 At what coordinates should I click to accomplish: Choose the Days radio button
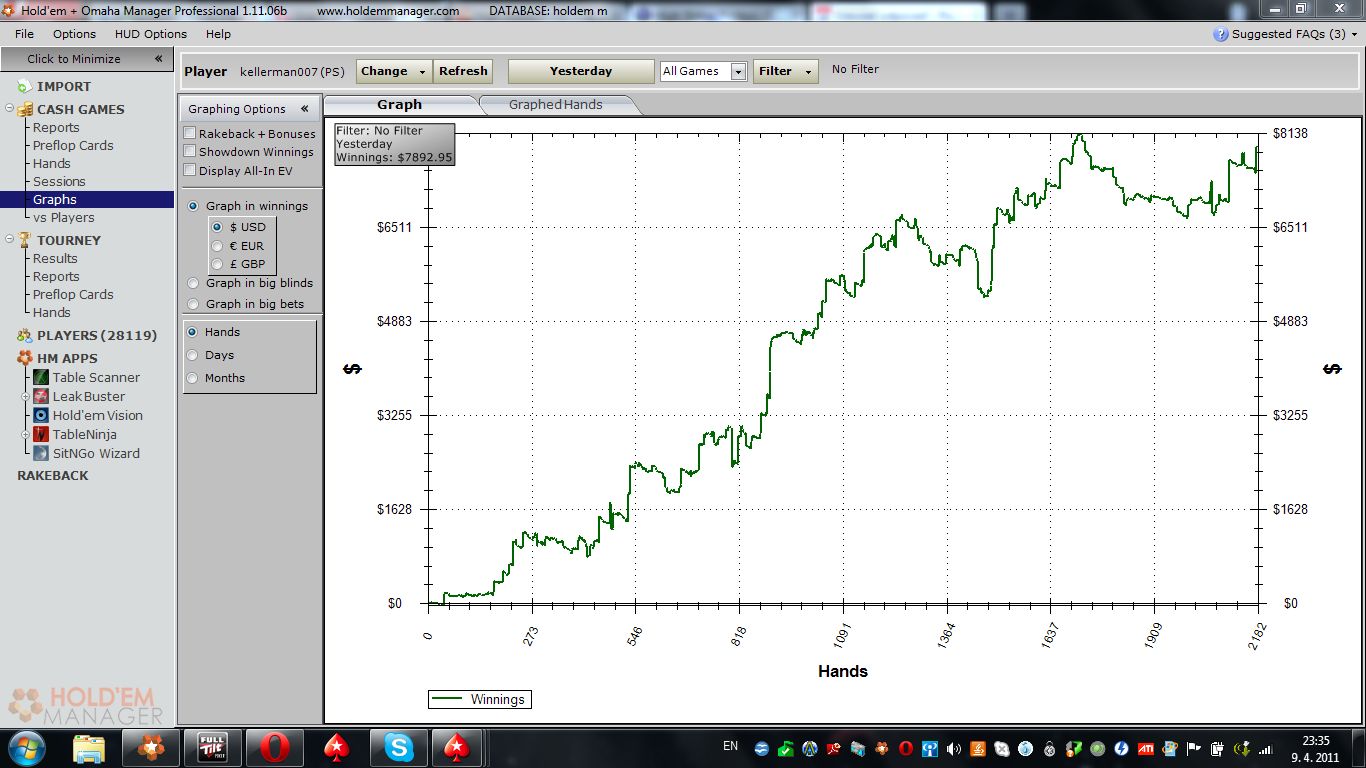193,355
